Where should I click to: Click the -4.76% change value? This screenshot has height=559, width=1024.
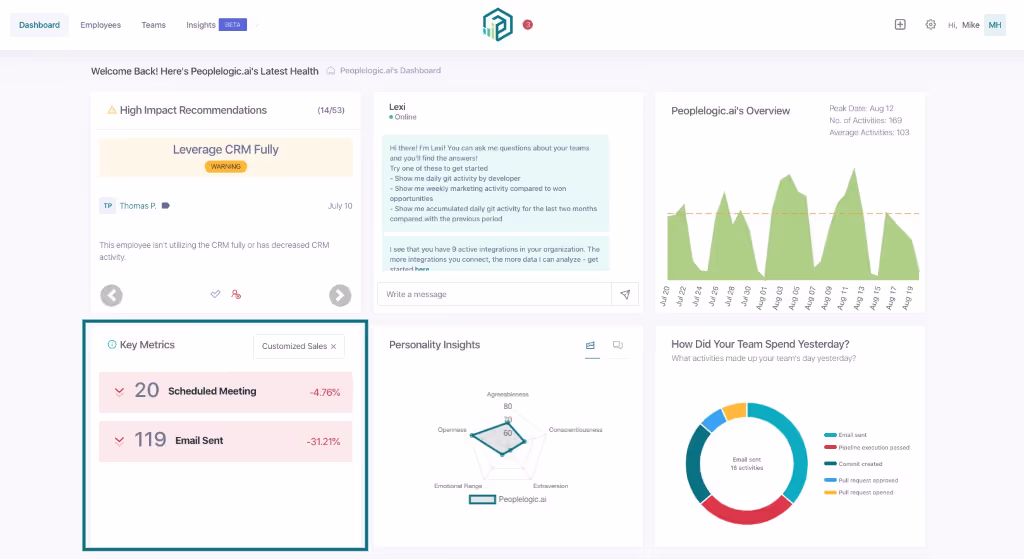(325, 392)
